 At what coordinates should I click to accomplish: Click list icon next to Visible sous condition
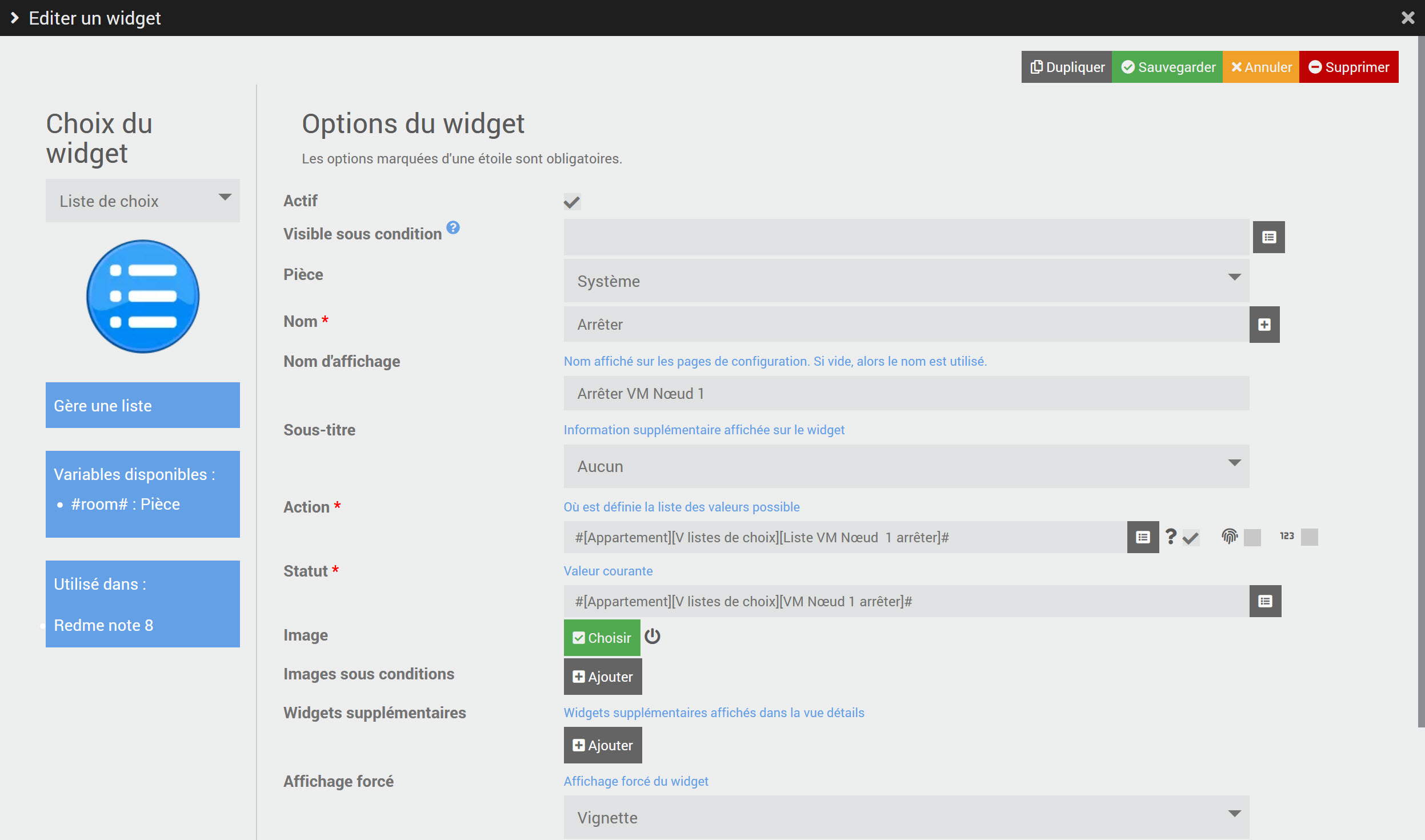[1268, 237]
